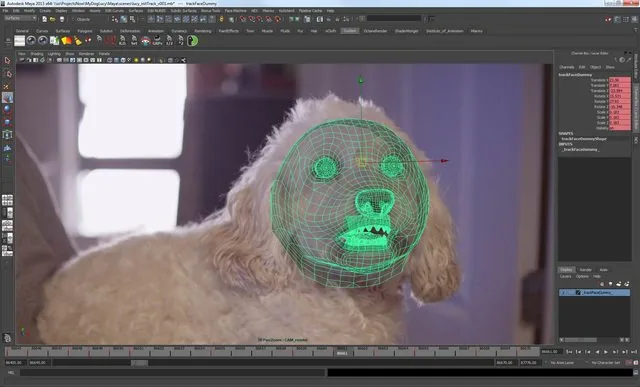640x387 pixels.
Task: Switch to Render tab in Layer Editor
Action: click(586, 270)
